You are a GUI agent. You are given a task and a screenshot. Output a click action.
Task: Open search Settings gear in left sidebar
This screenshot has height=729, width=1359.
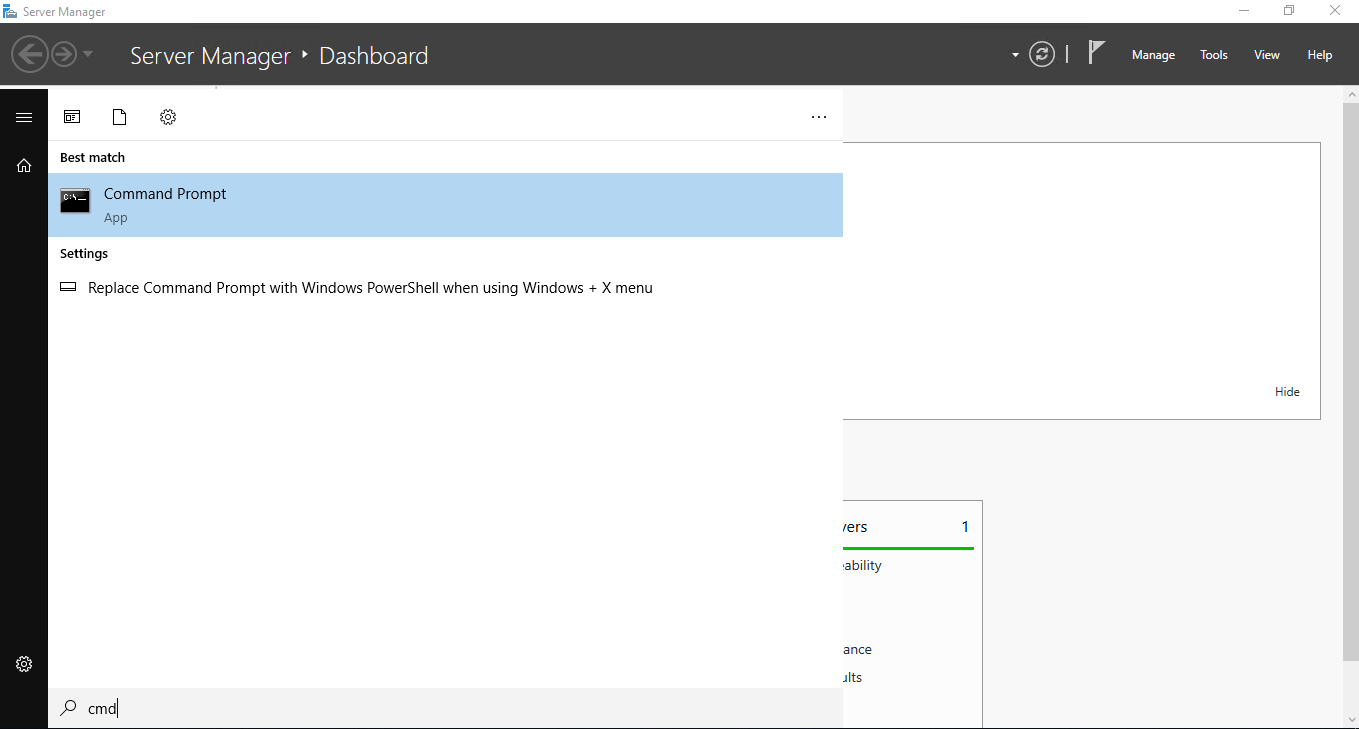(24, 664)
